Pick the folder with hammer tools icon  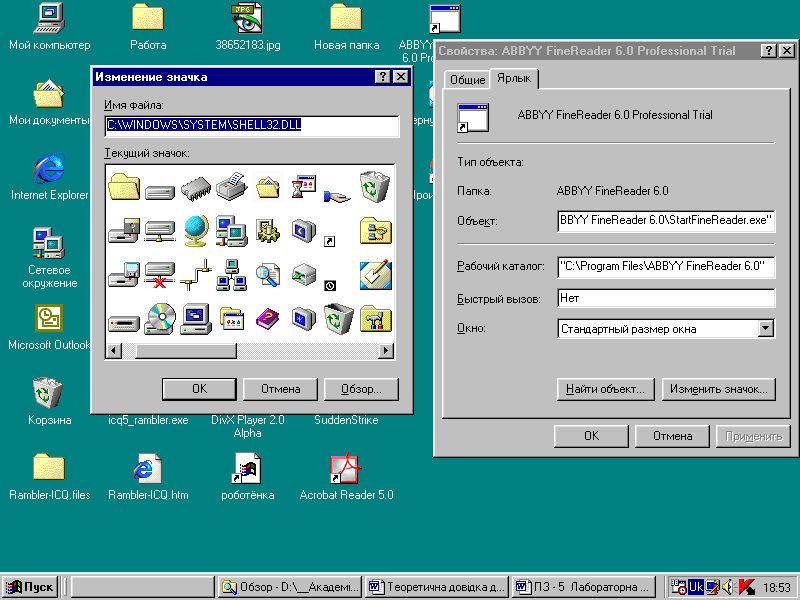(376, 319)
